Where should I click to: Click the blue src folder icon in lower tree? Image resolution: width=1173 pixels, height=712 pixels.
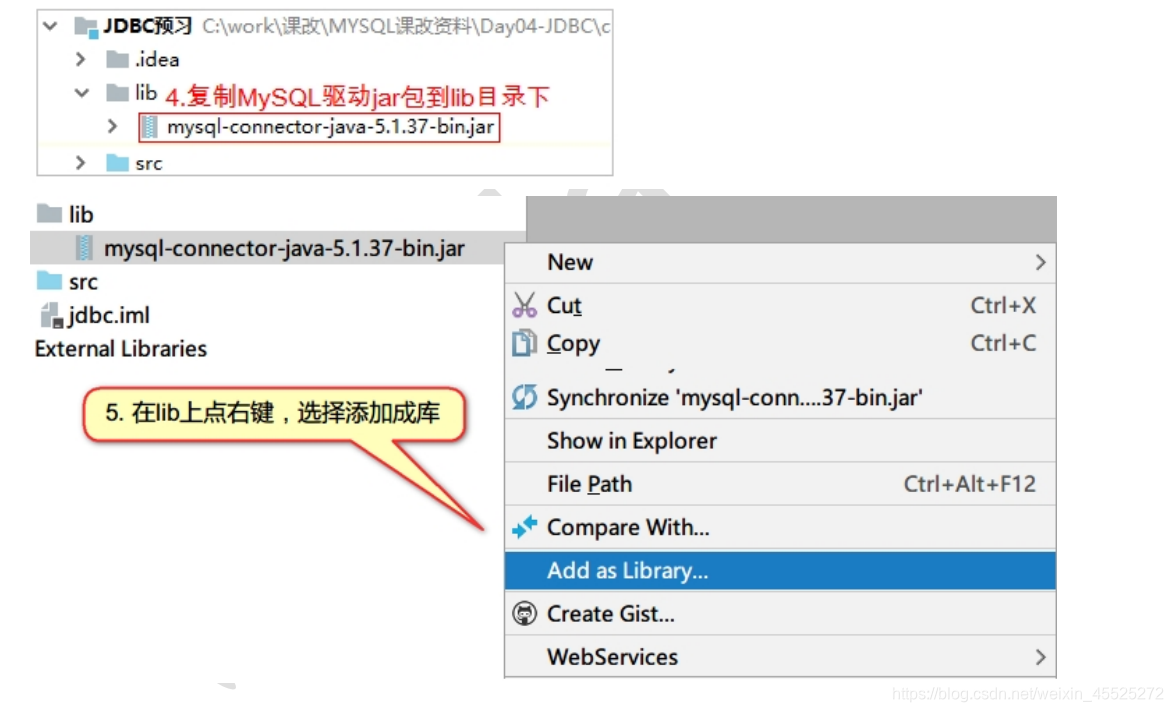[x=49, y=281]
